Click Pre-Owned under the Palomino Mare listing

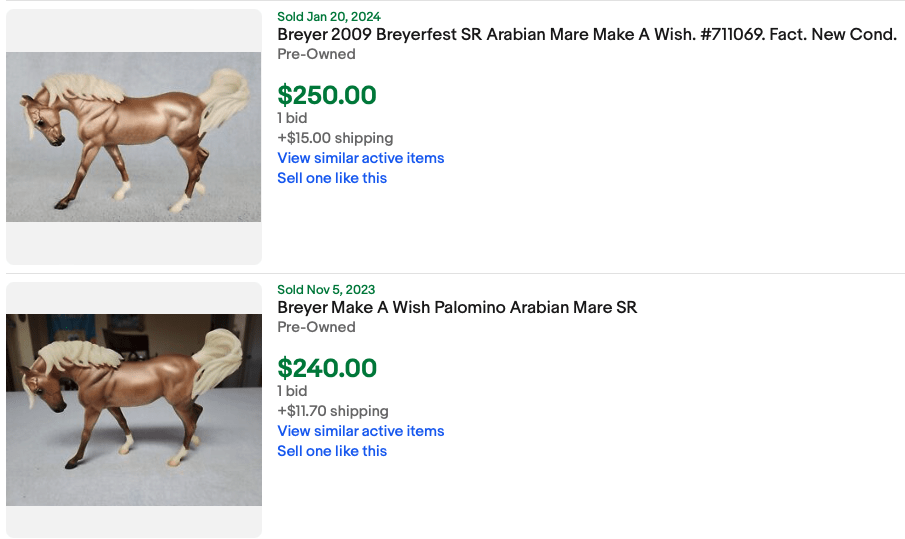316,327
